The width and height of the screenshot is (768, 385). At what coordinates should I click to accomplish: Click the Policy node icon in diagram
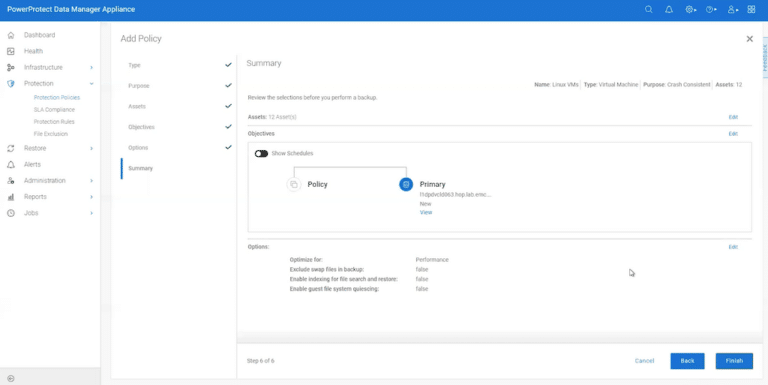click(x=293, y=184)
